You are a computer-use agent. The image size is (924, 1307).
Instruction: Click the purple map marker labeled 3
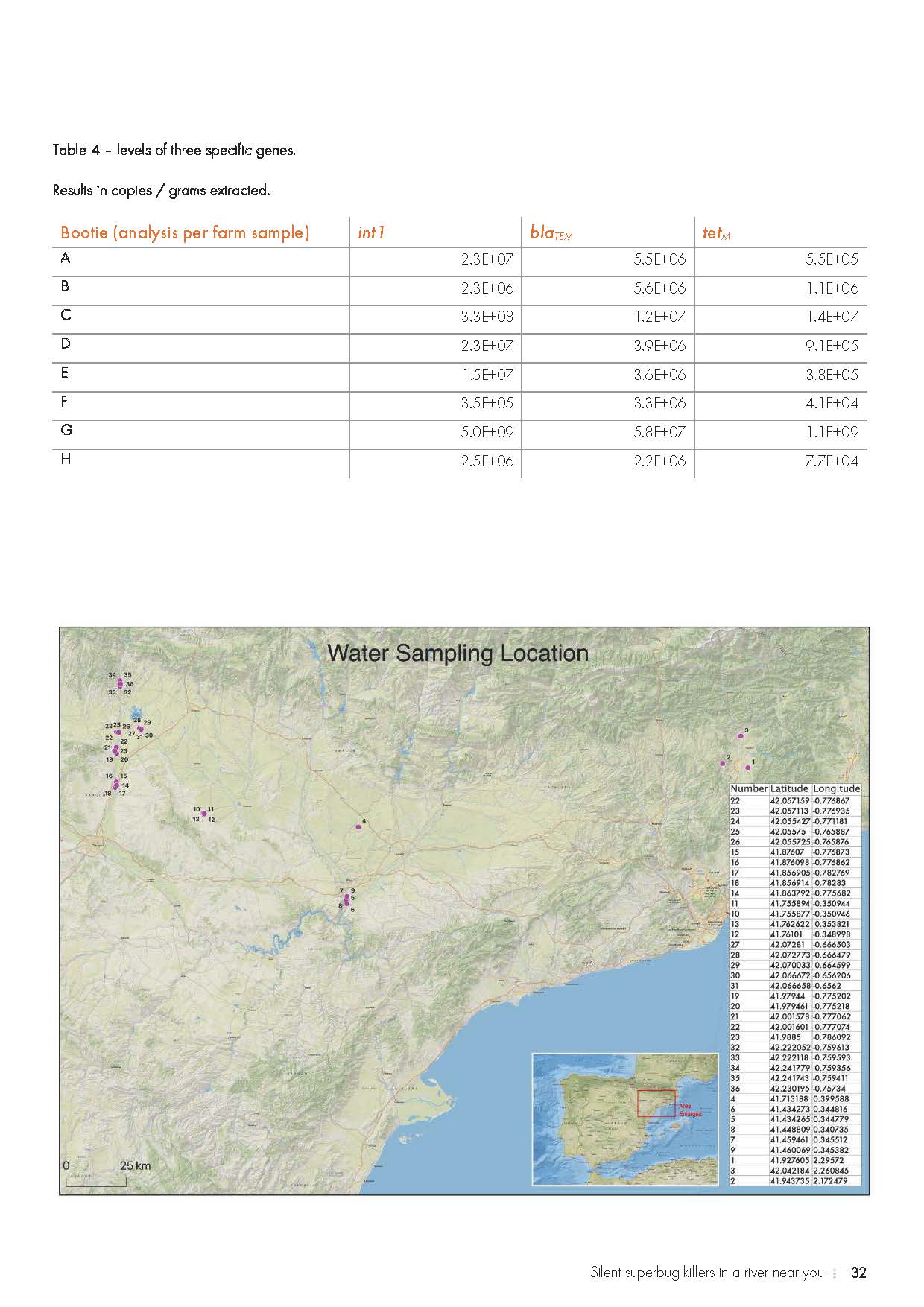point(741,735)
